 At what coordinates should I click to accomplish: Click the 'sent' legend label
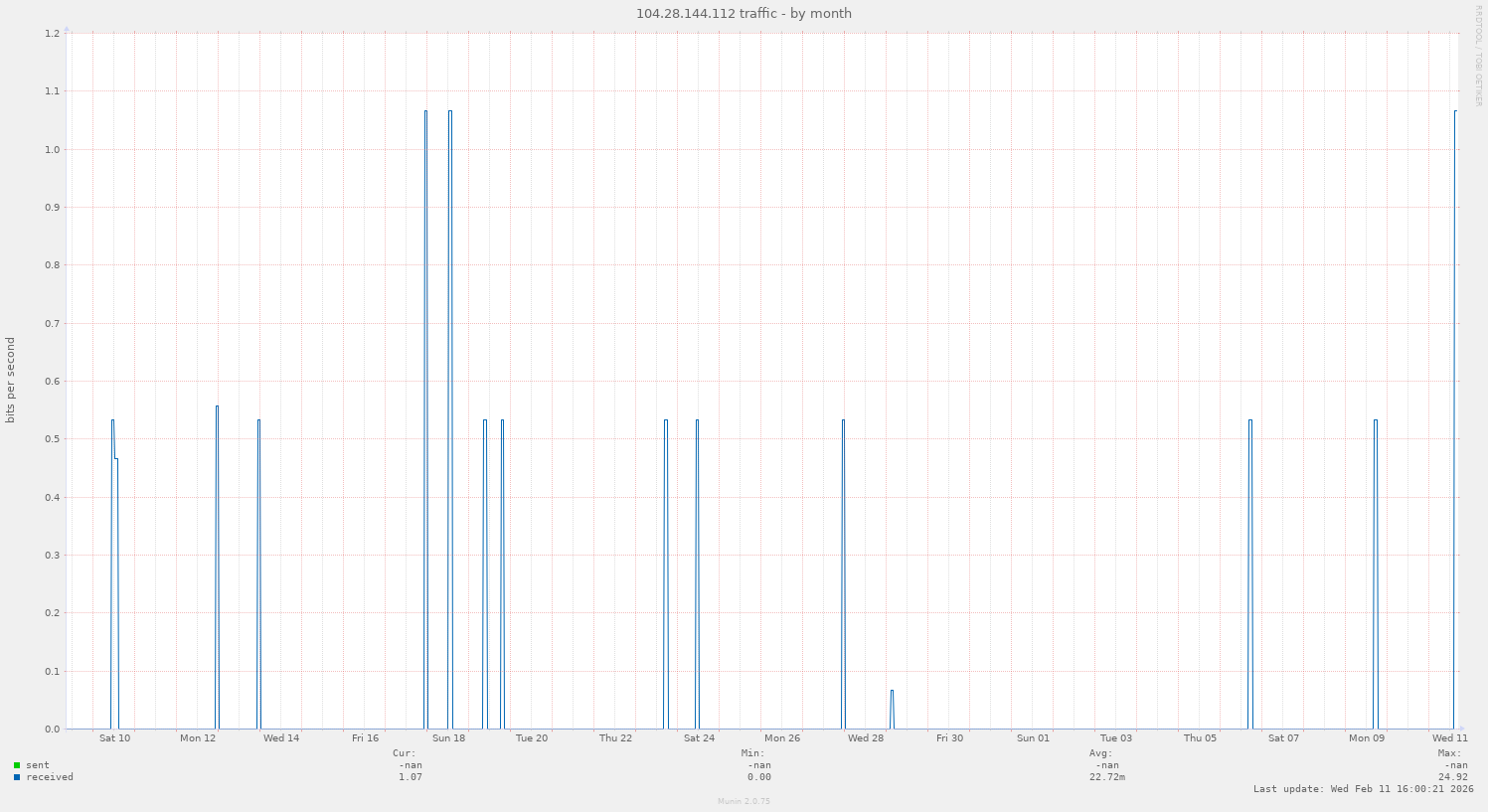(x=38, y=765)
